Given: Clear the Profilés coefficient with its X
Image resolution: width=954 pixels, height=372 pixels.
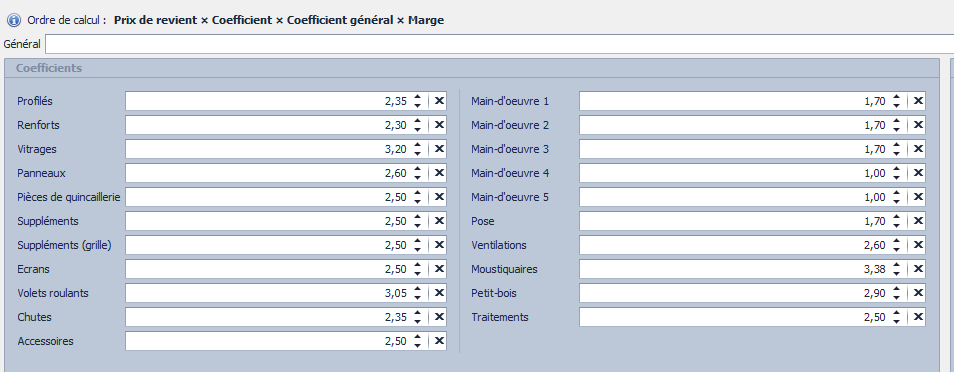Looking at the screenshot, I should (x=439, y=101).
